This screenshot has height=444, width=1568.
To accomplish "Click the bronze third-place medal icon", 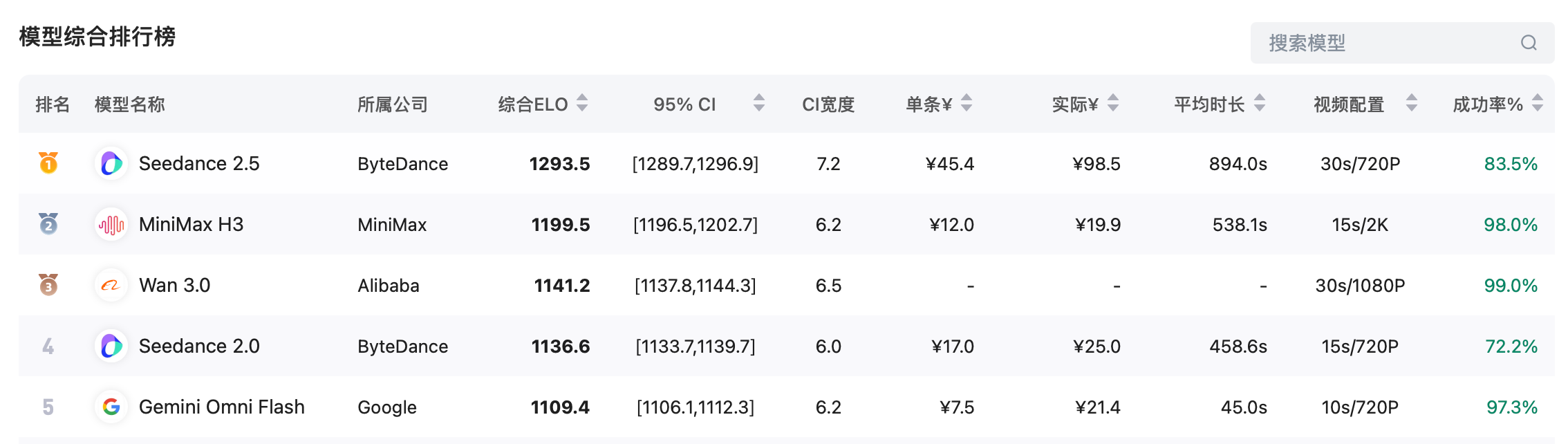I will pos(48,284).
